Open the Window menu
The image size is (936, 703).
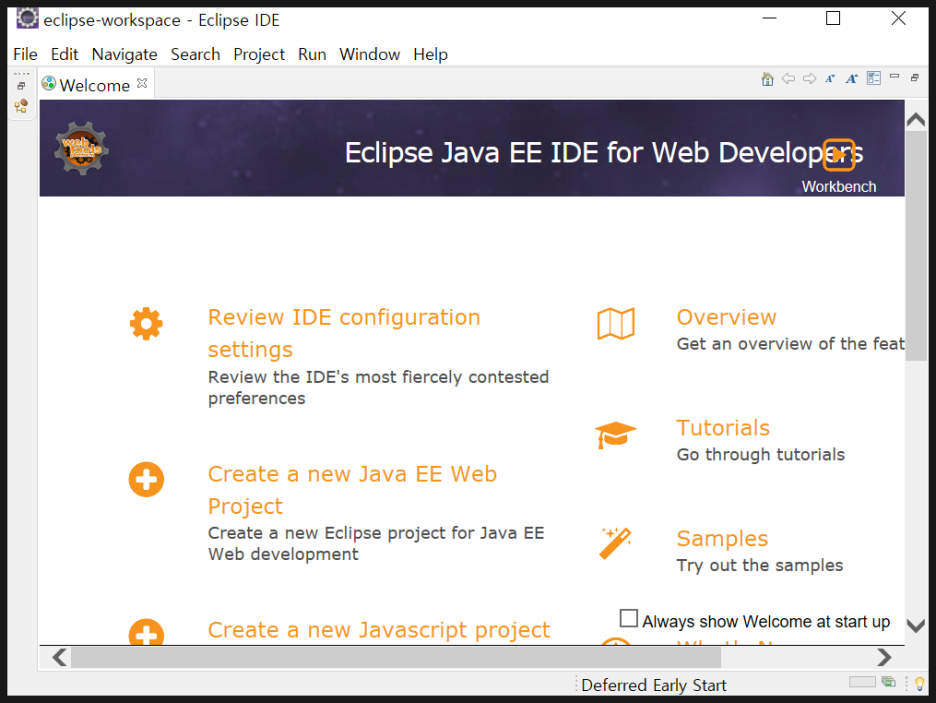(370, 54)
